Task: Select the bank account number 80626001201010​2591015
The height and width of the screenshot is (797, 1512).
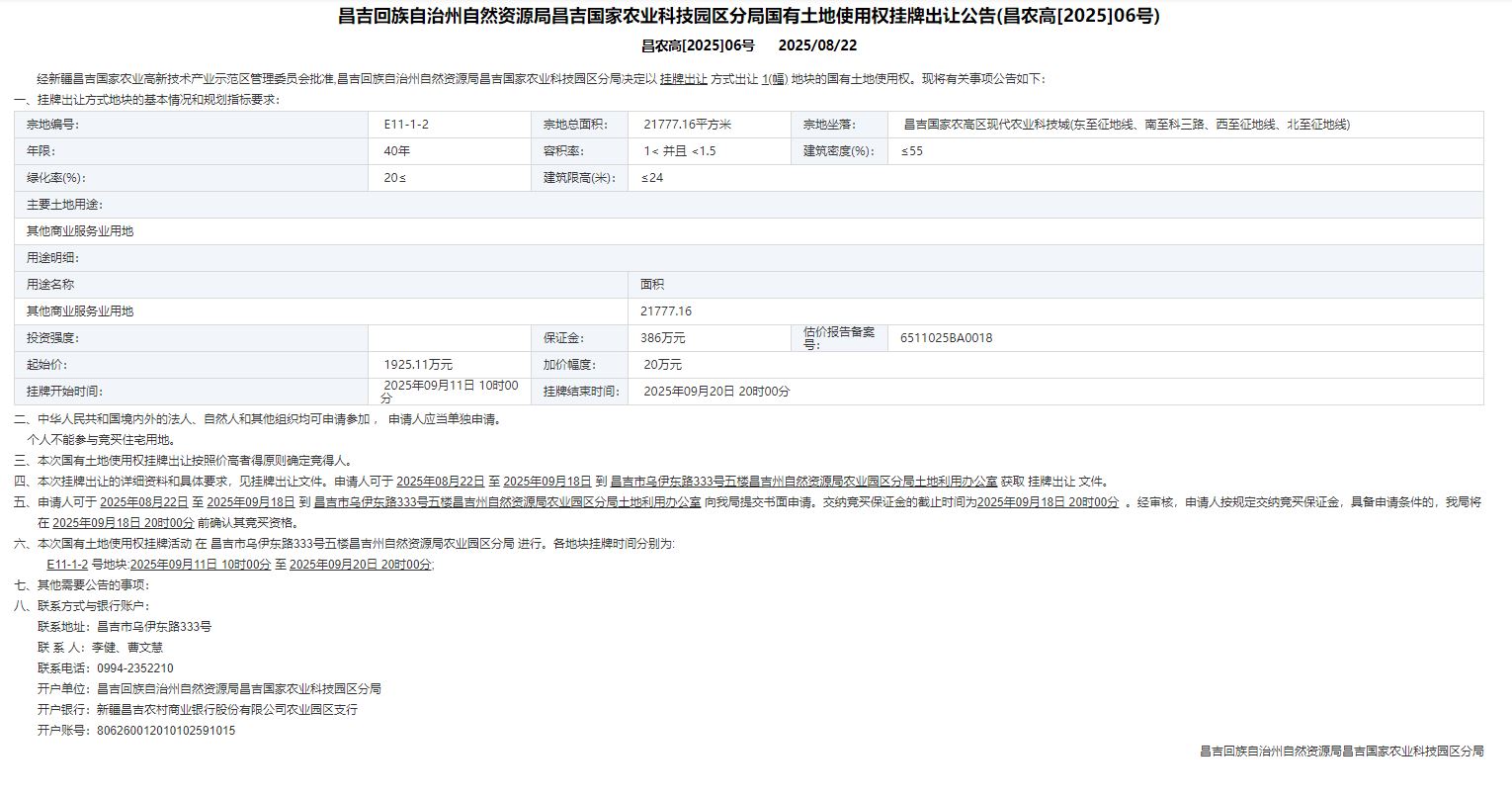Action: [166, 731]
